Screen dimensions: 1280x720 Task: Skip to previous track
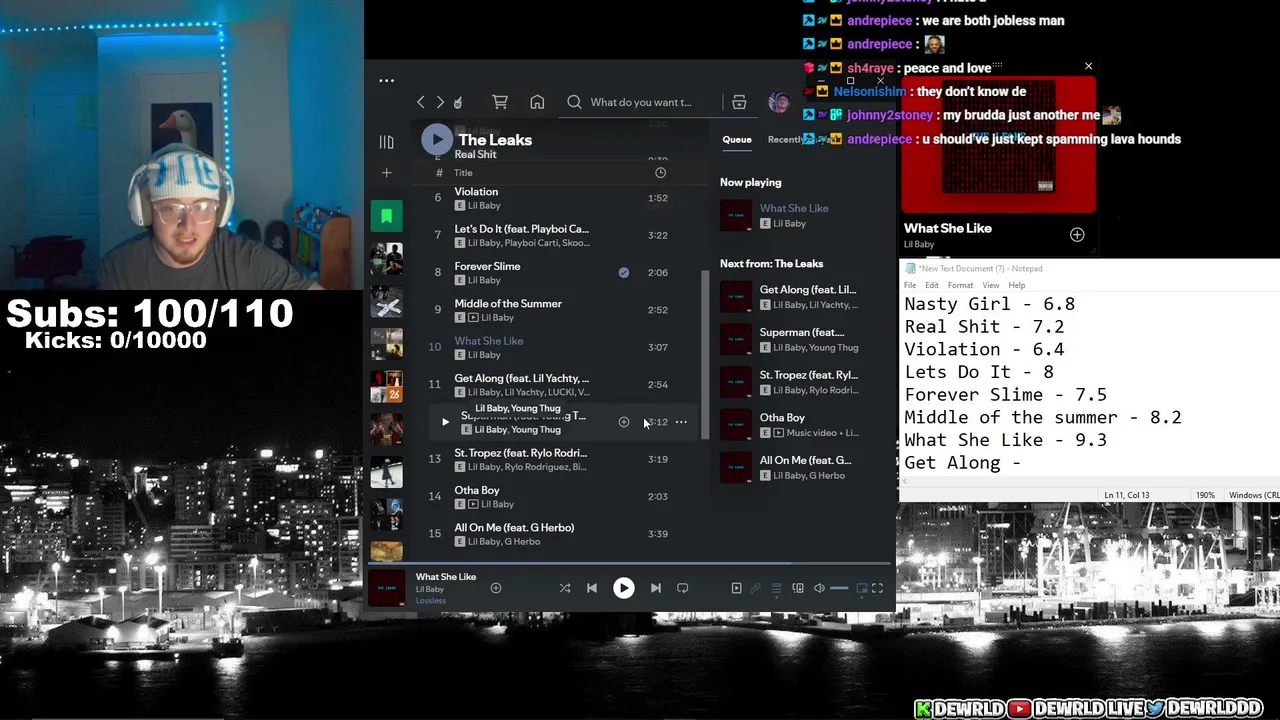point(592,588)
